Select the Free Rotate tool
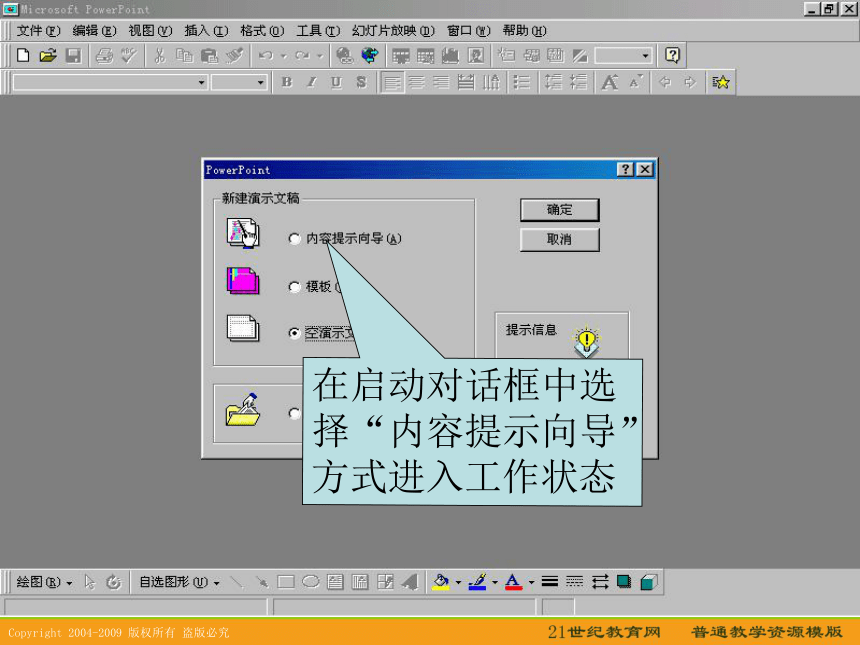The height and width of the screenshot is (645, 860). (114, 582)
